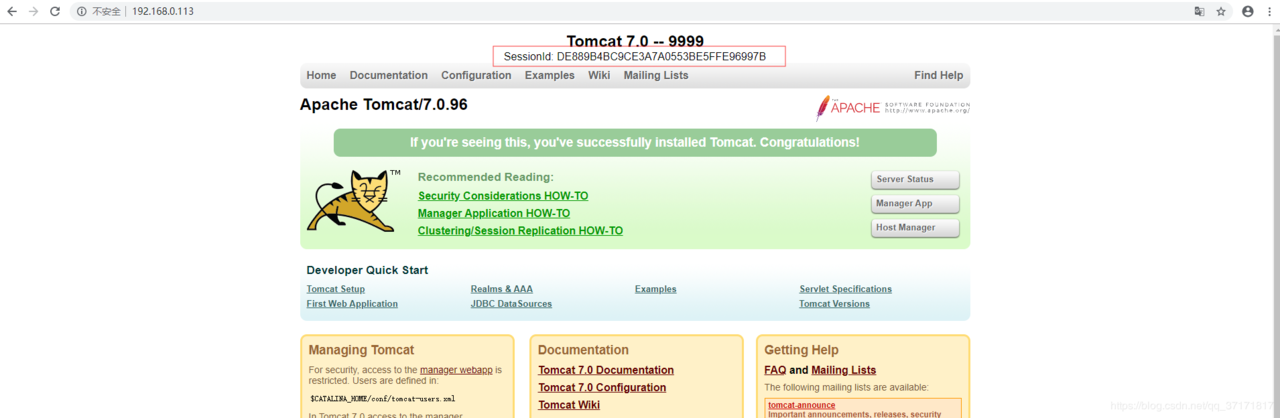Open the Tomcat Setup link
This screenshot has width=1280, height=418.
click(336, 289)
